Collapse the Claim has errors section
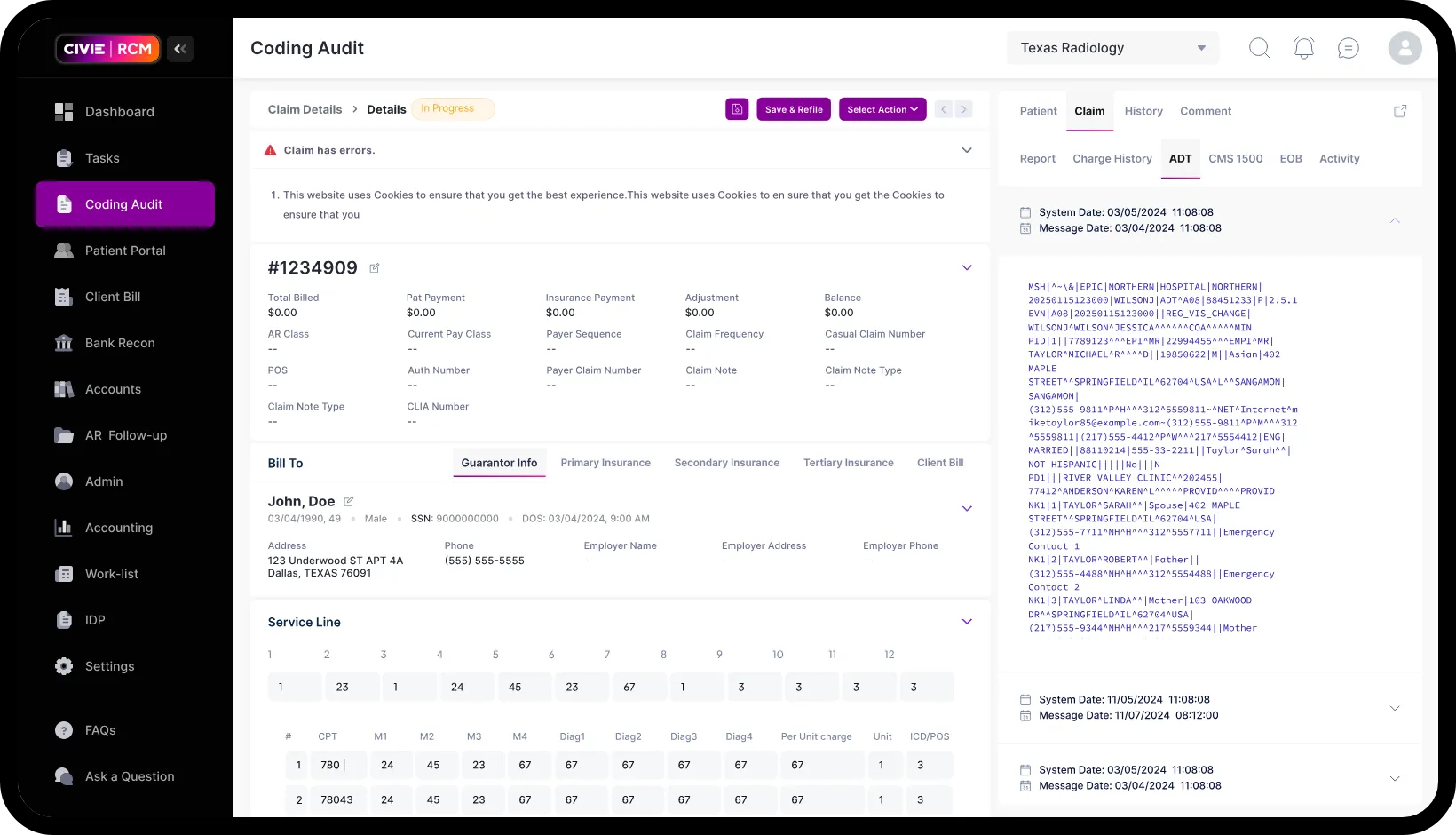Viewport: 1456px width, 835px height. pos(967,150)
